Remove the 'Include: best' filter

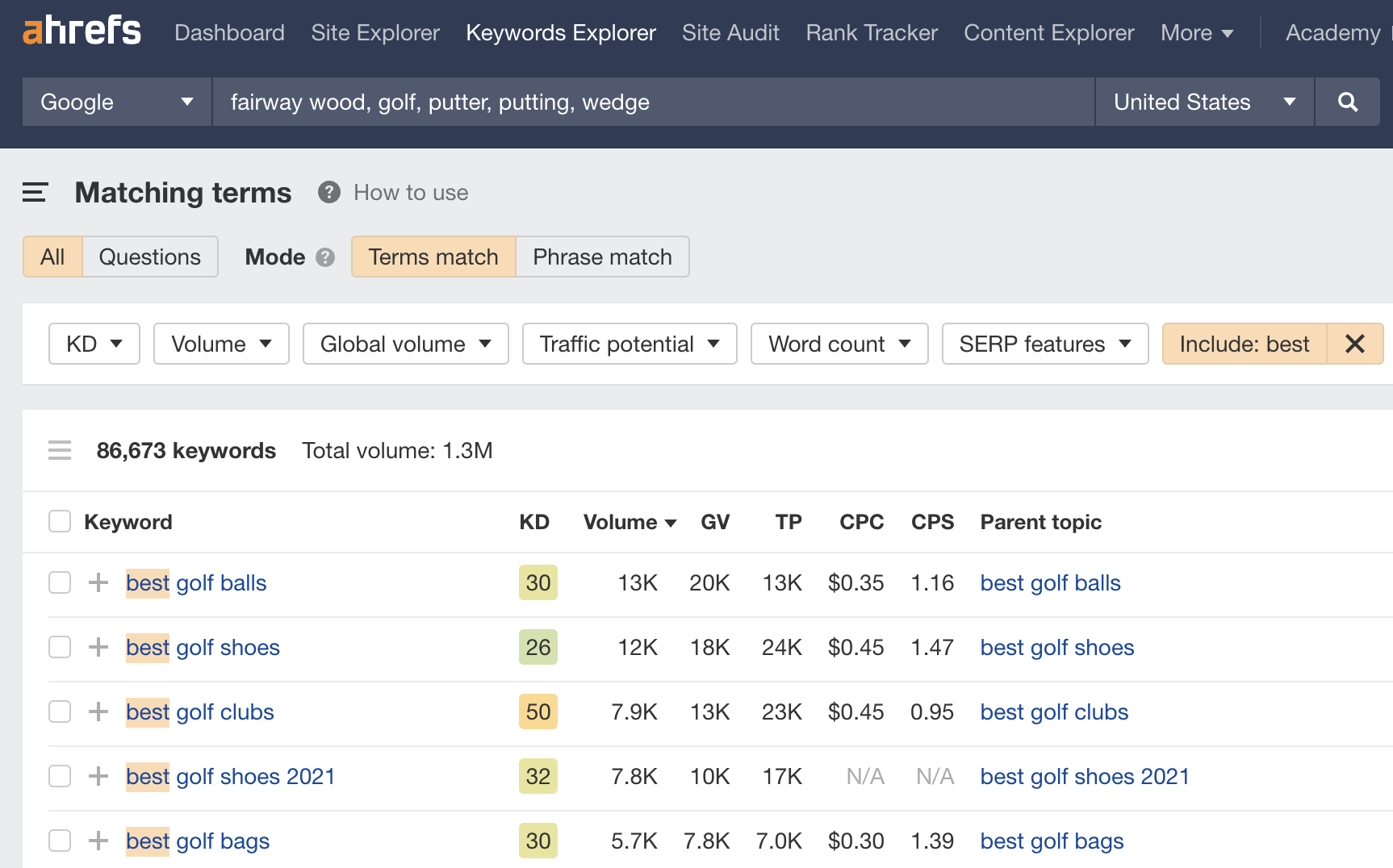point(1354,344)
